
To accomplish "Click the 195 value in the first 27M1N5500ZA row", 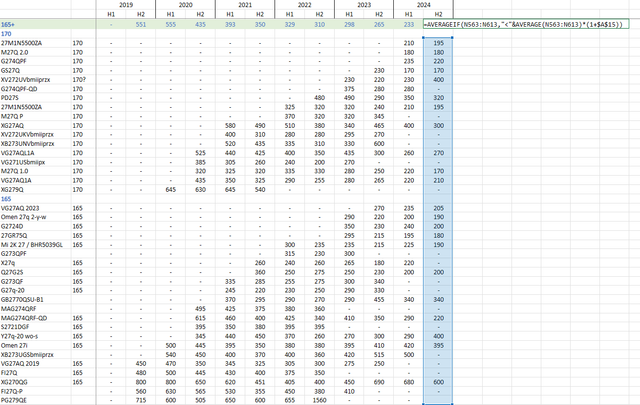I will pos(438,43).
